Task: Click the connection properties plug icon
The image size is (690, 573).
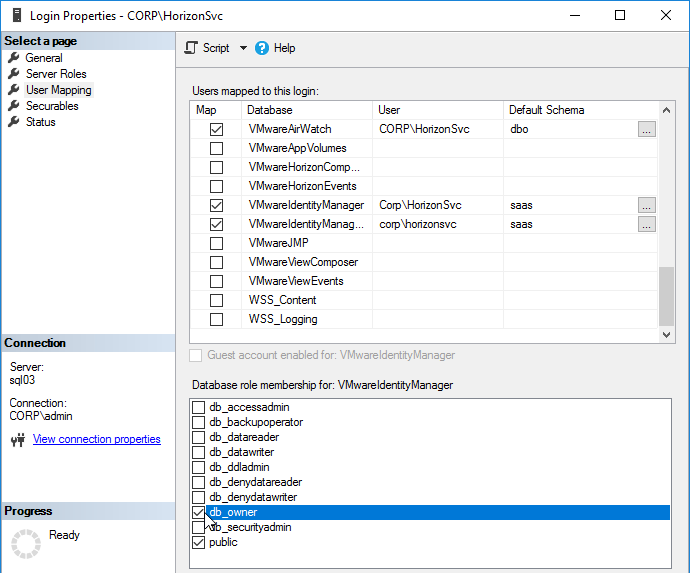Action: [x=18, y=439]
